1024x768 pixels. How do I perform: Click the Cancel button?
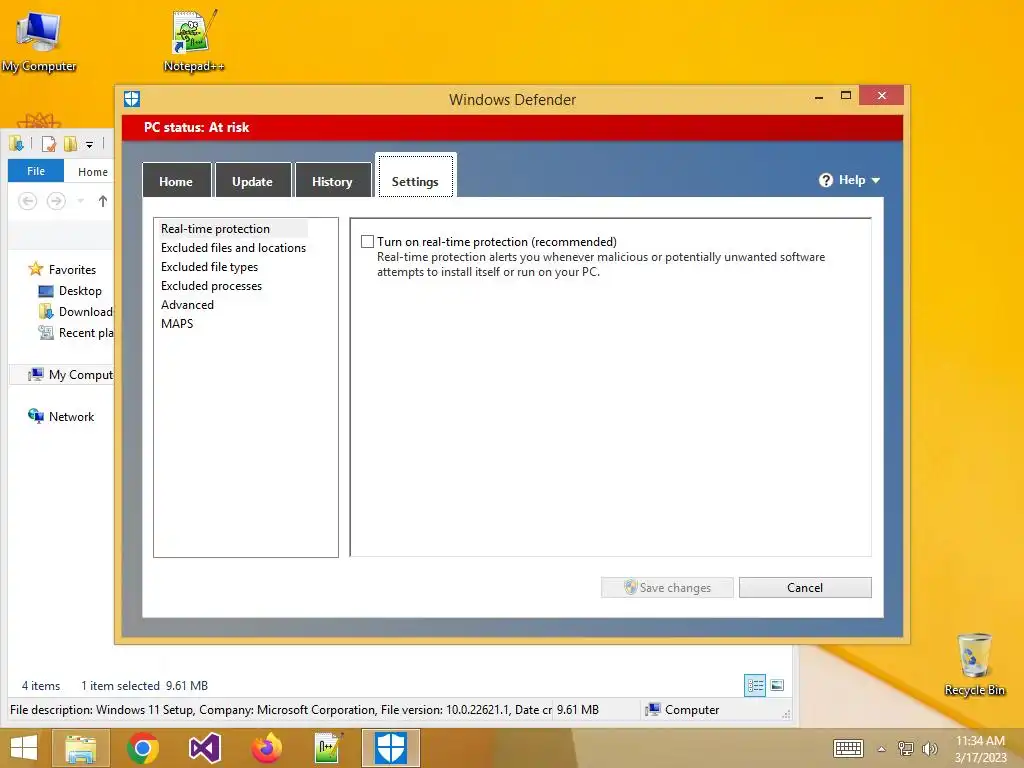coord(805,587)
